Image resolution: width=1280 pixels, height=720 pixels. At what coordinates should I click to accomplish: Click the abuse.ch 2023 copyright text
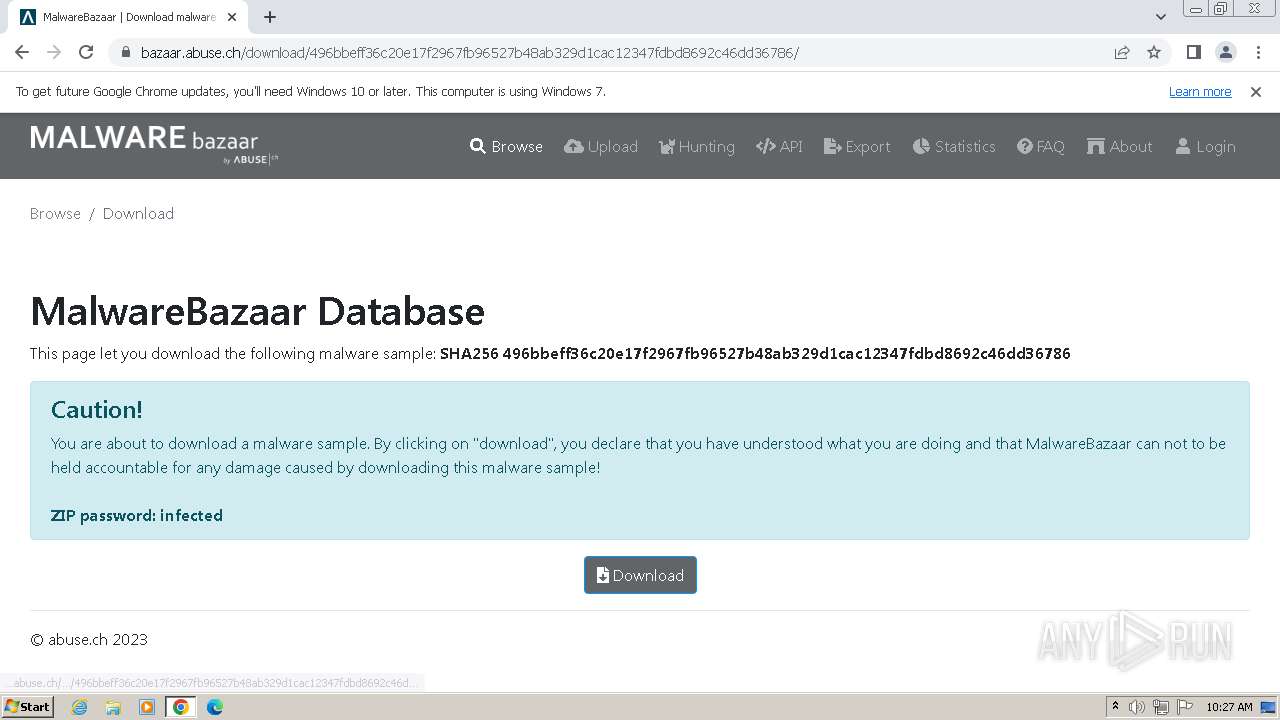tap(89, 640)
